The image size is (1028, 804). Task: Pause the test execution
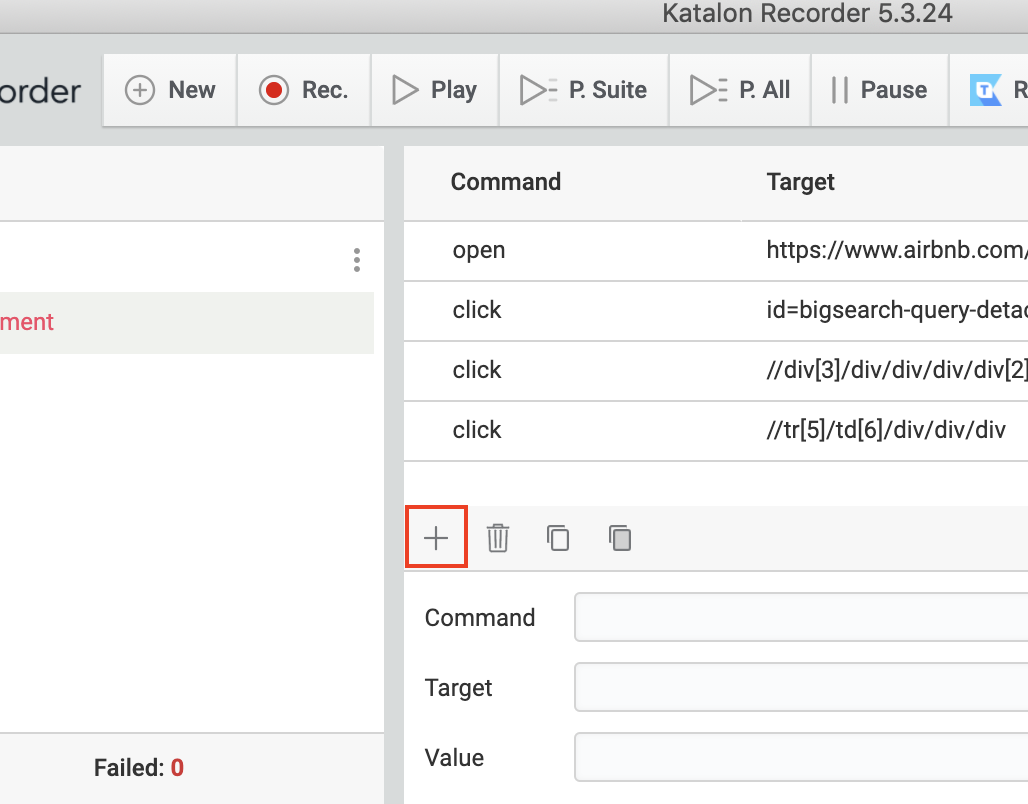tap(879, 90)
